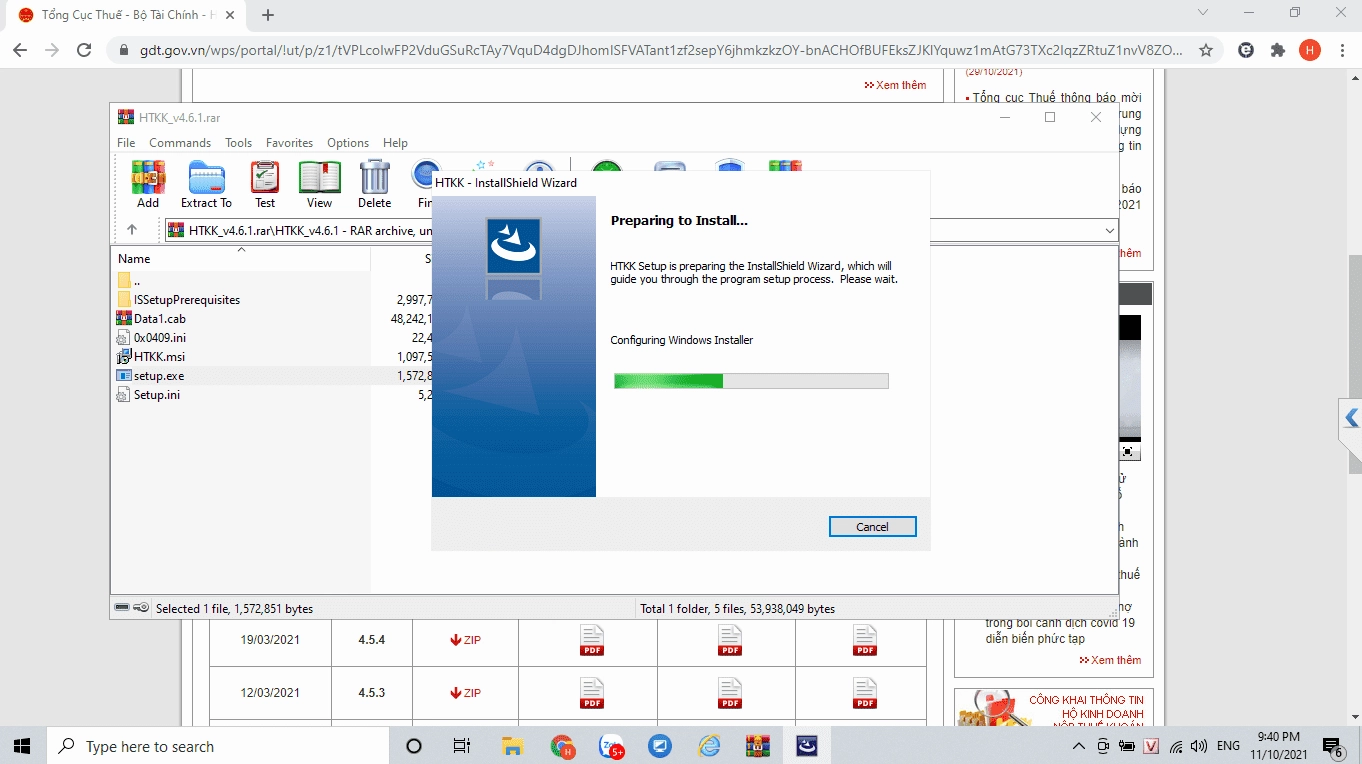Open Cortana circle on the taskbar
This screenshot has height=764, width=1362.
tap(413, 746)
